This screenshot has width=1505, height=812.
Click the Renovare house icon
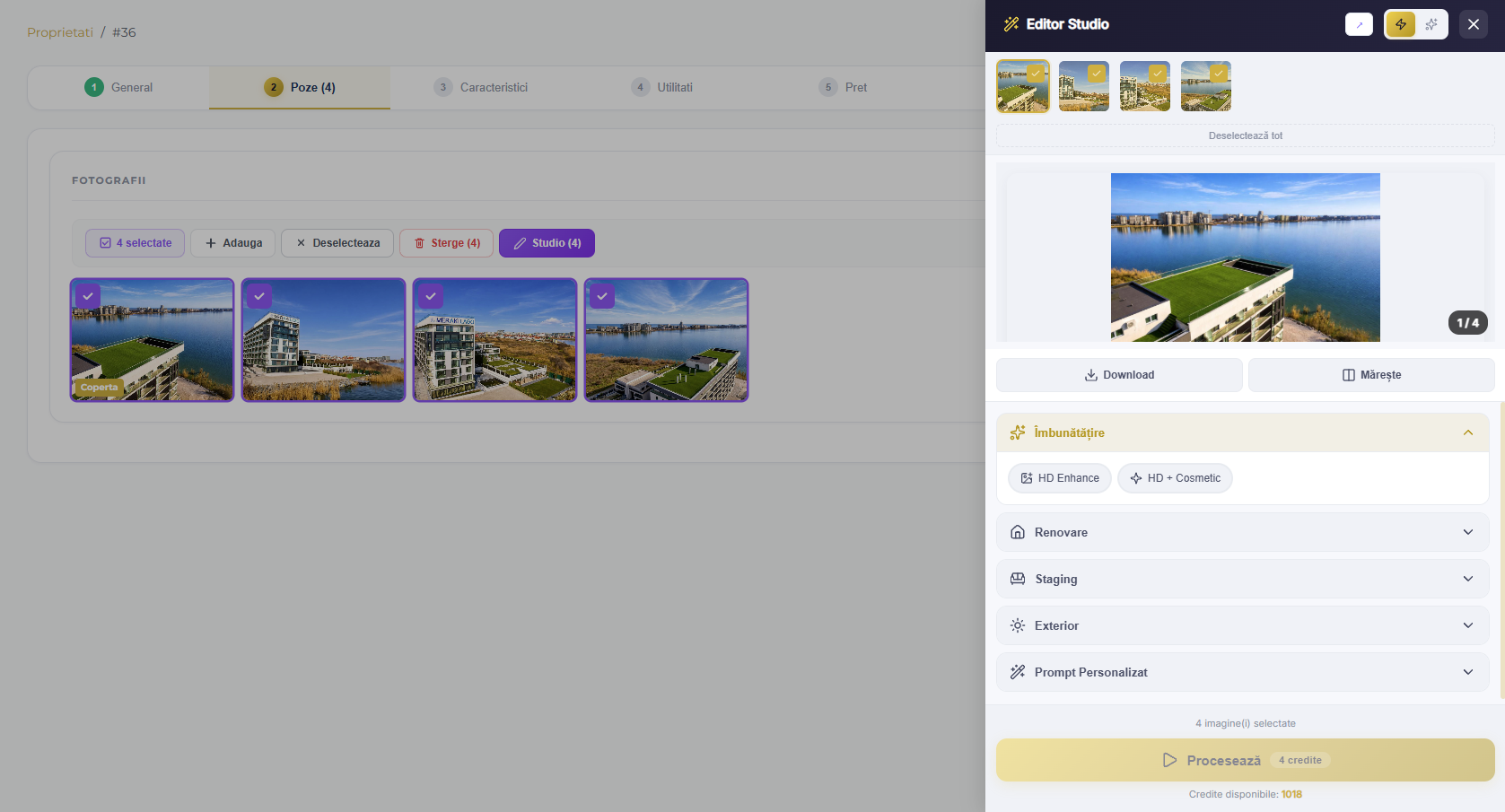tap(1018, 532)
